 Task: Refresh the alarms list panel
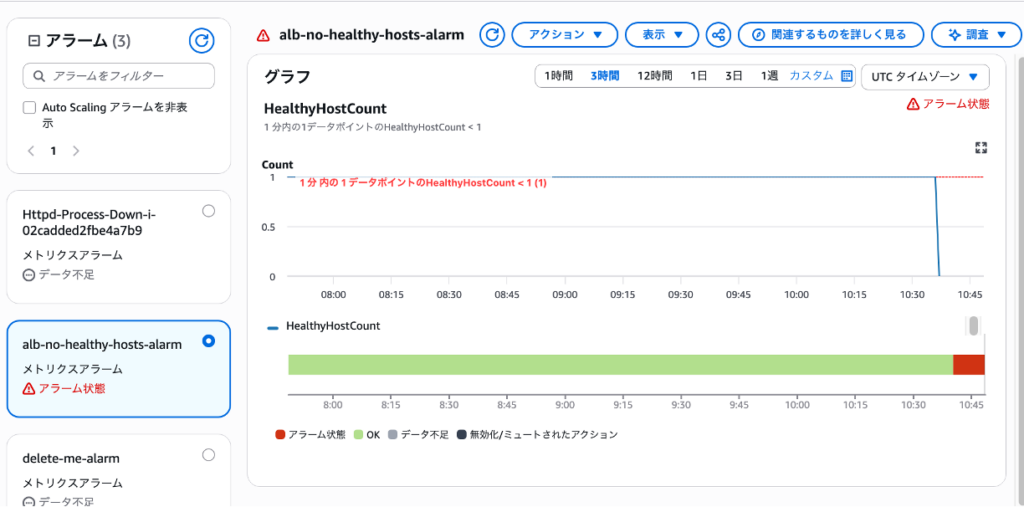(201, 41)
